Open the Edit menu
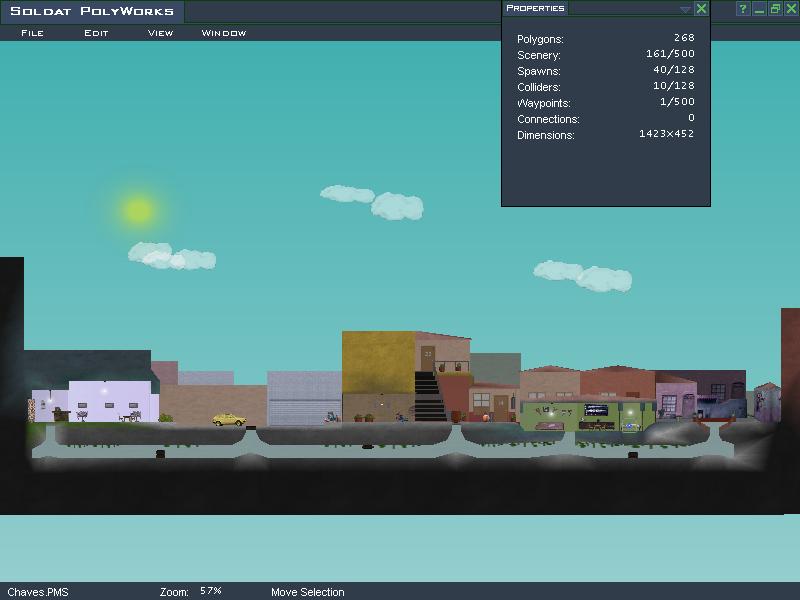Image resolution: width=800 pixels, height=600 pixels. (x=96, y=33)
